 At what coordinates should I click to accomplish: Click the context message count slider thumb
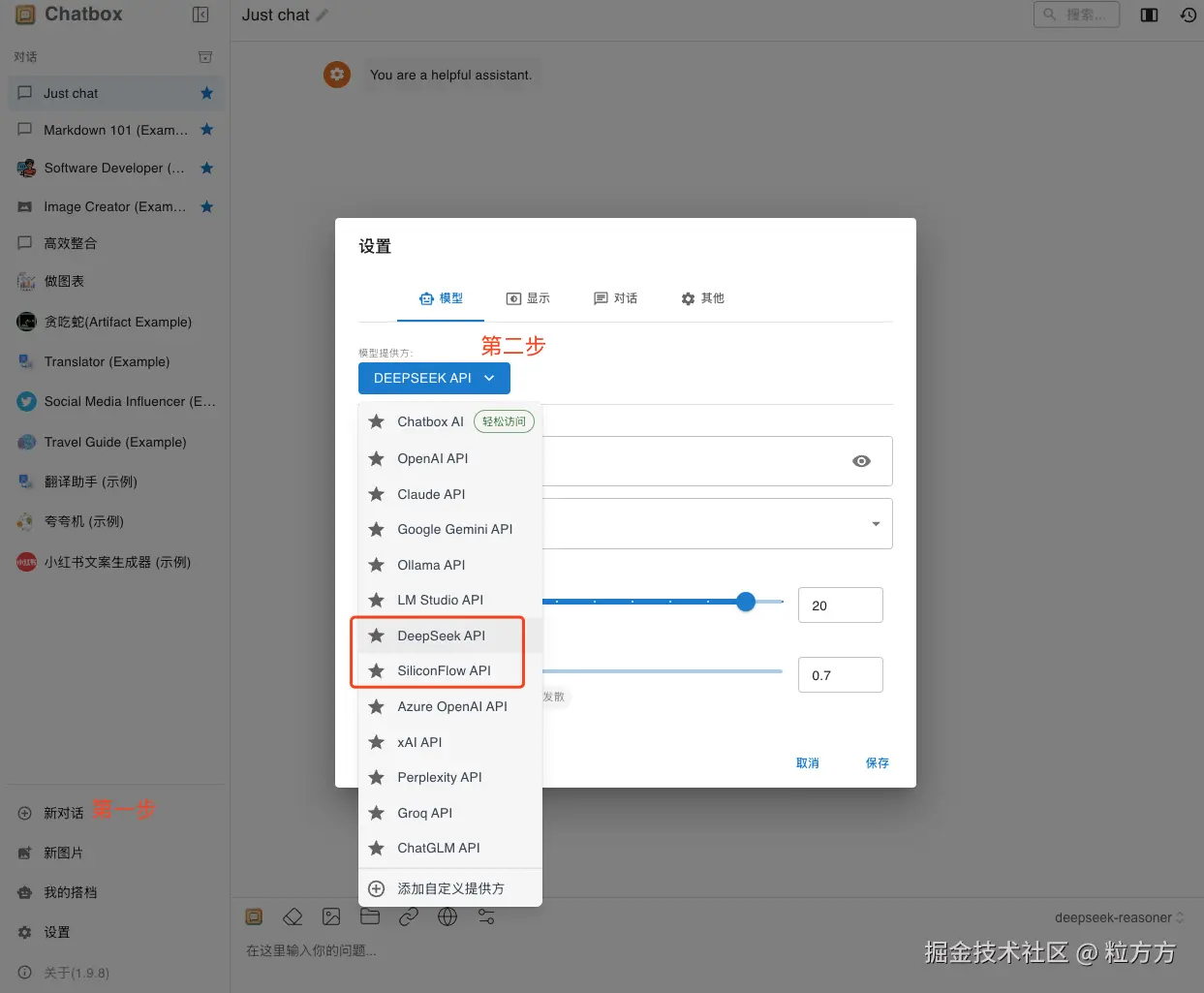(x=745, y=602)
